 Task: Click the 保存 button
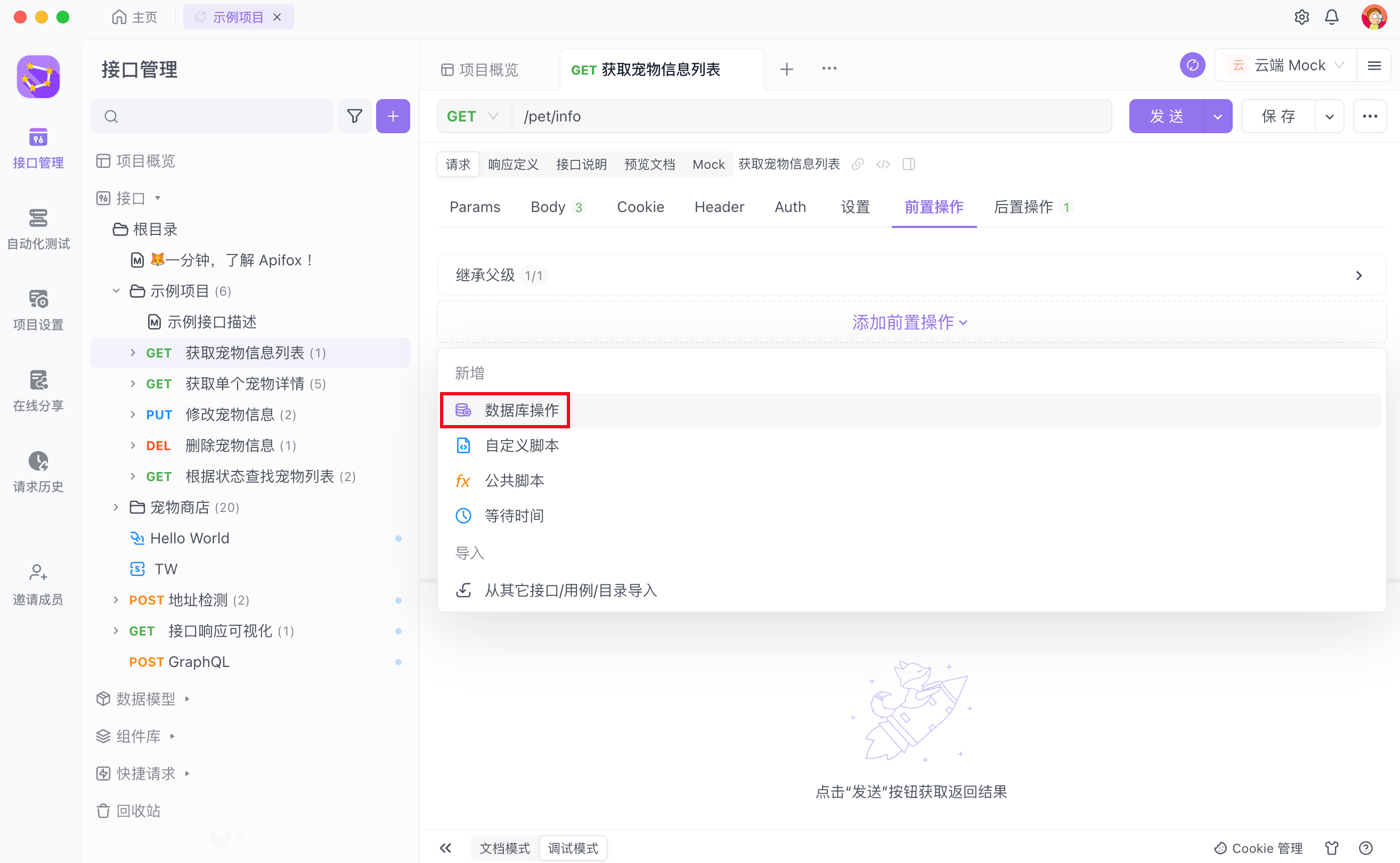tap(1278, 117)
